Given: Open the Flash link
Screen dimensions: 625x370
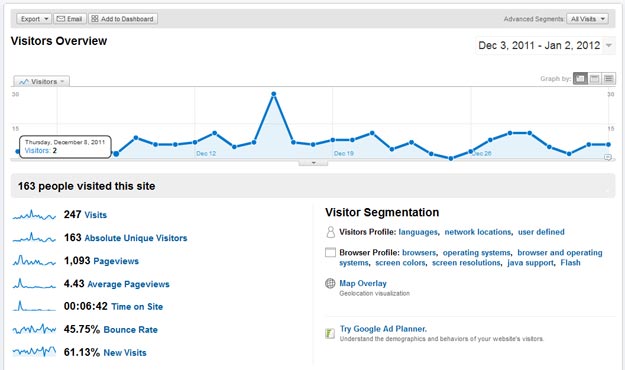Looking at the screenshot, I should click(570, 263).
